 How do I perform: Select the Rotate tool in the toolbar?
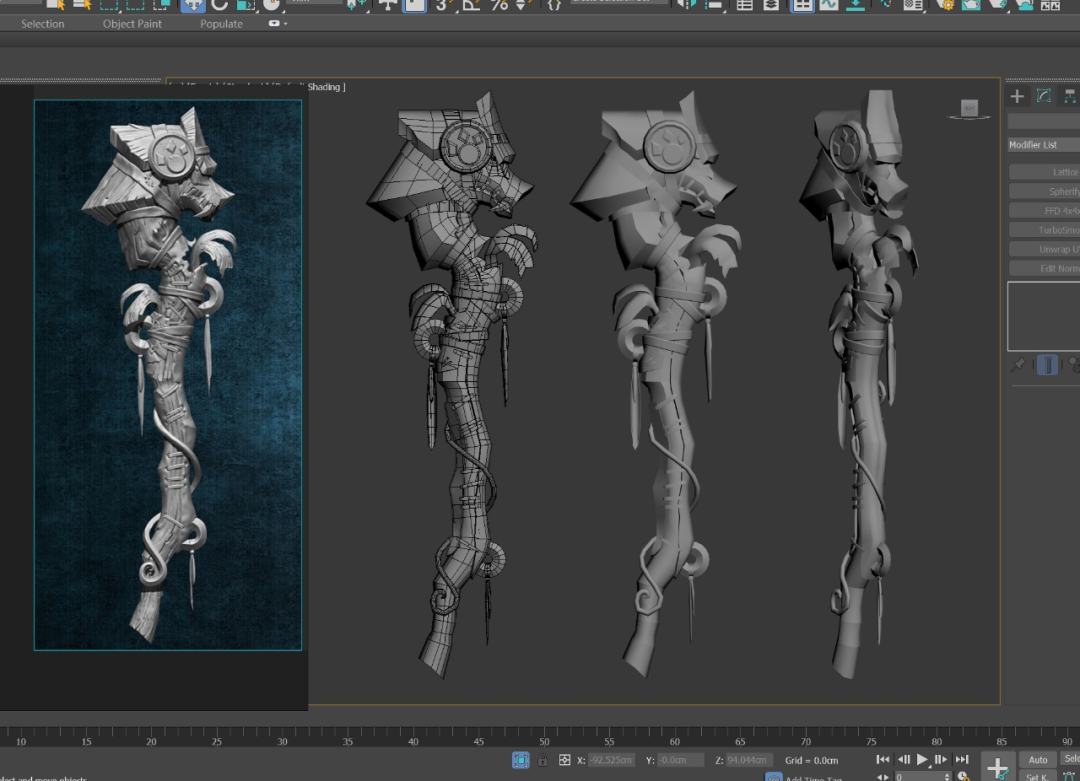[x=219, y=5]
